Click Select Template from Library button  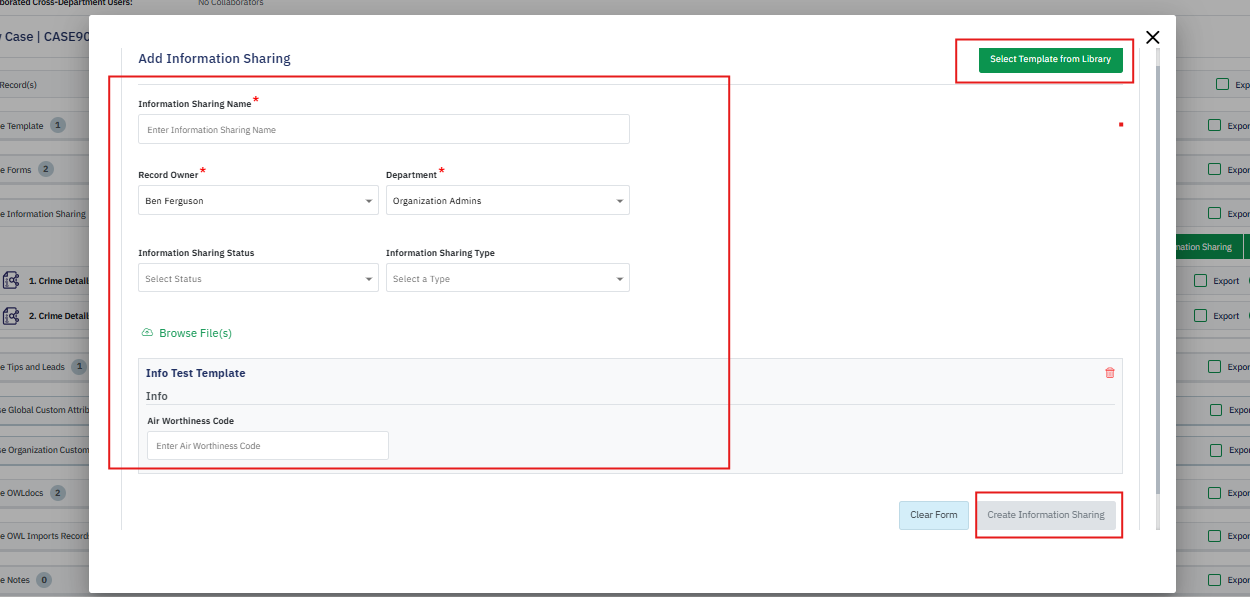pos(1050,60)
